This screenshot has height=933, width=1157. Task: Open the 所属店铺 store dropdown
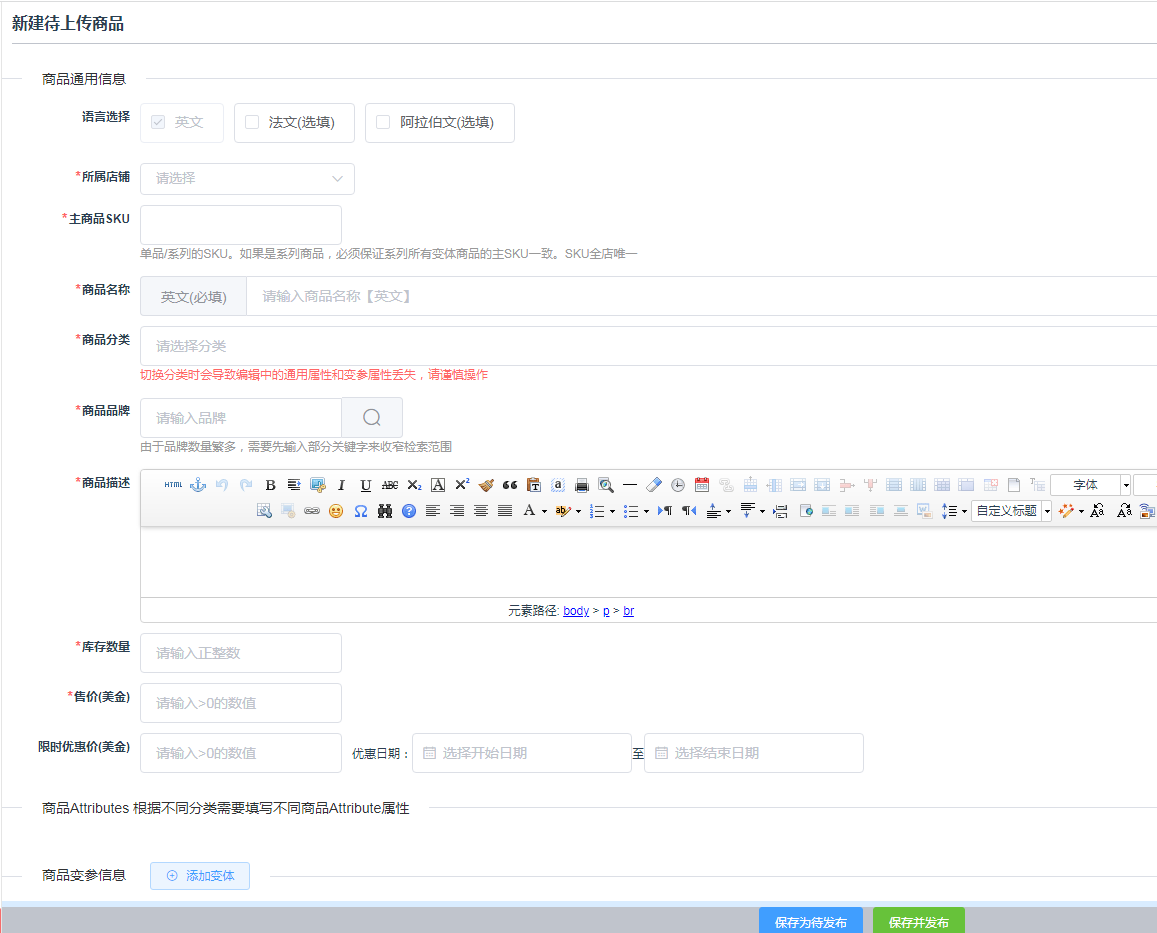click(247, 179)
